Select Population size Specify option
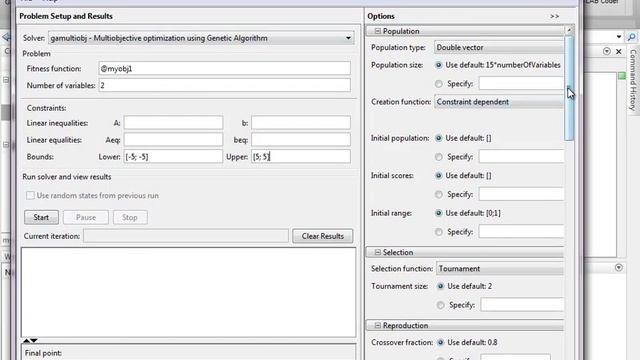640x360 pixels. [x=439, y=84]
